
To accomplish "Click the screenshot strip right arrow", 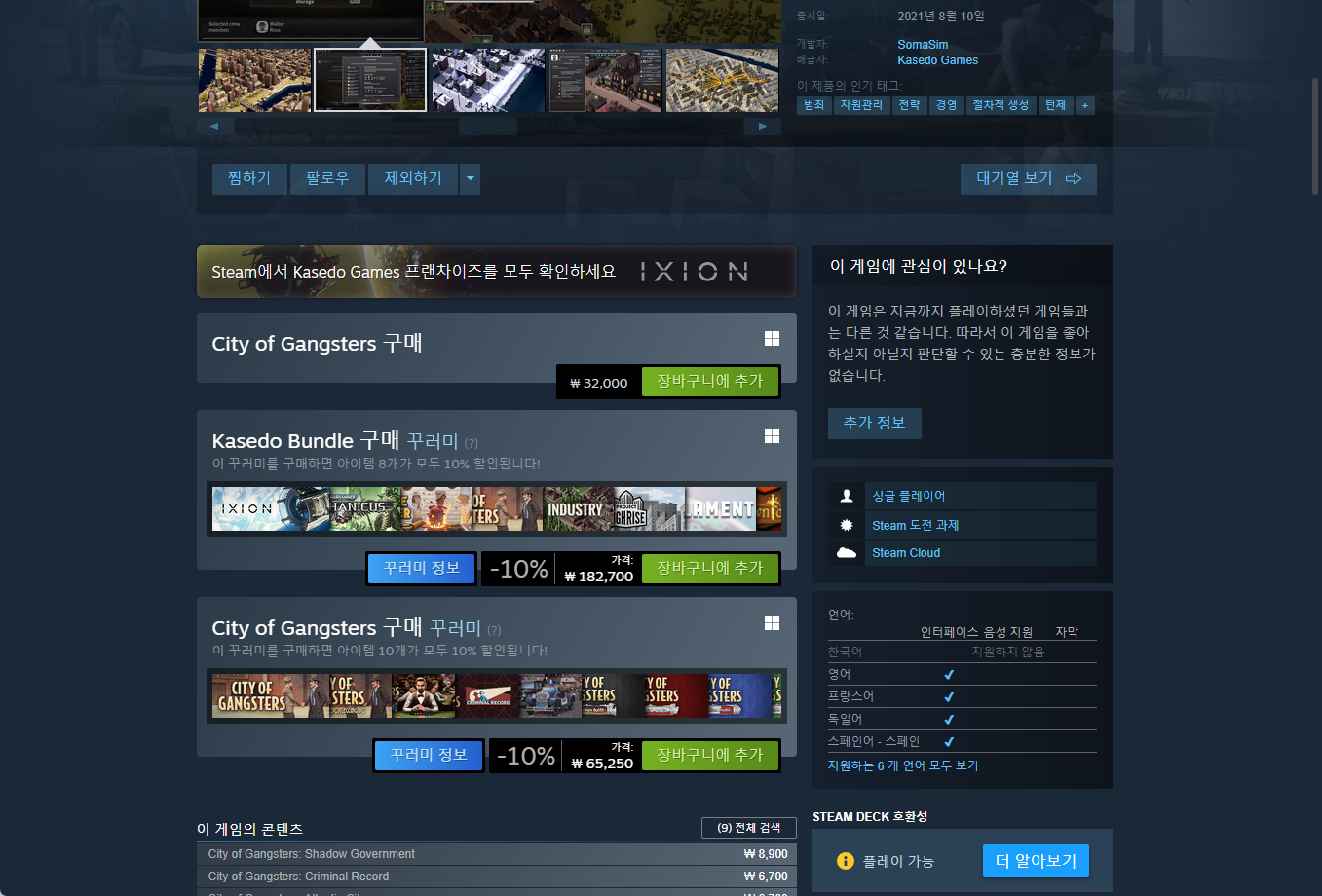I will pyautogui.click(x=763, y=126).
